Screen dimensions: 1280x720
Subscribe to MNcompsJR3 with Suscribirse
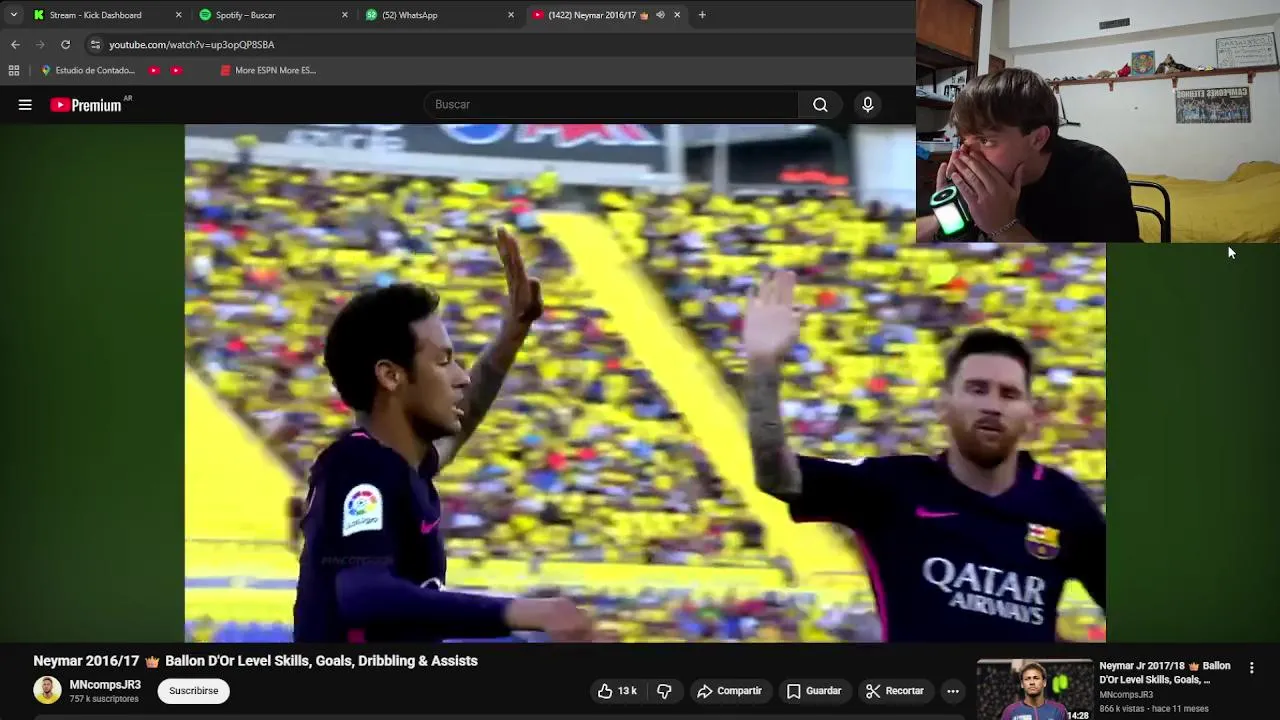[x=193, y=691]
